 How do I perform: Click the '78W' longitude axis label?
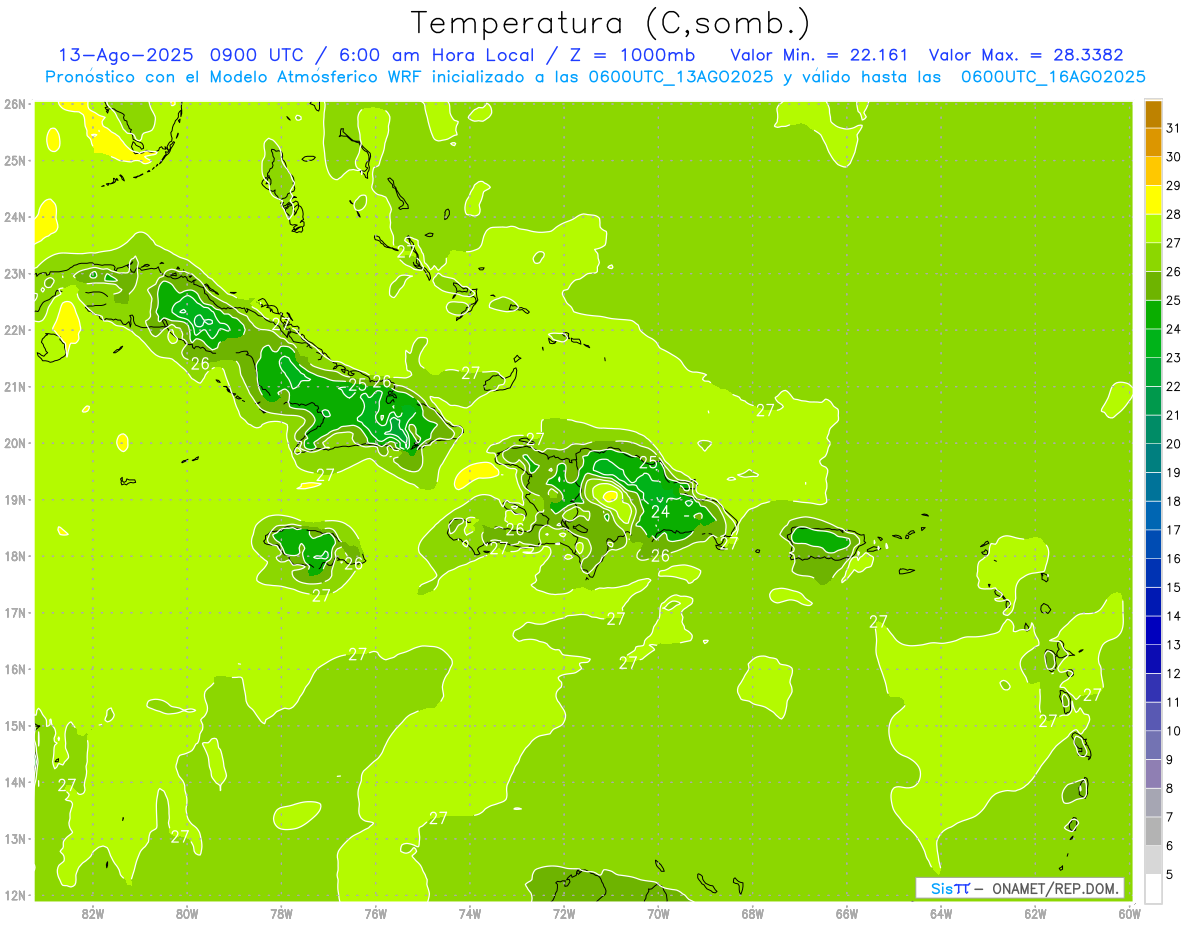point(281,913)
